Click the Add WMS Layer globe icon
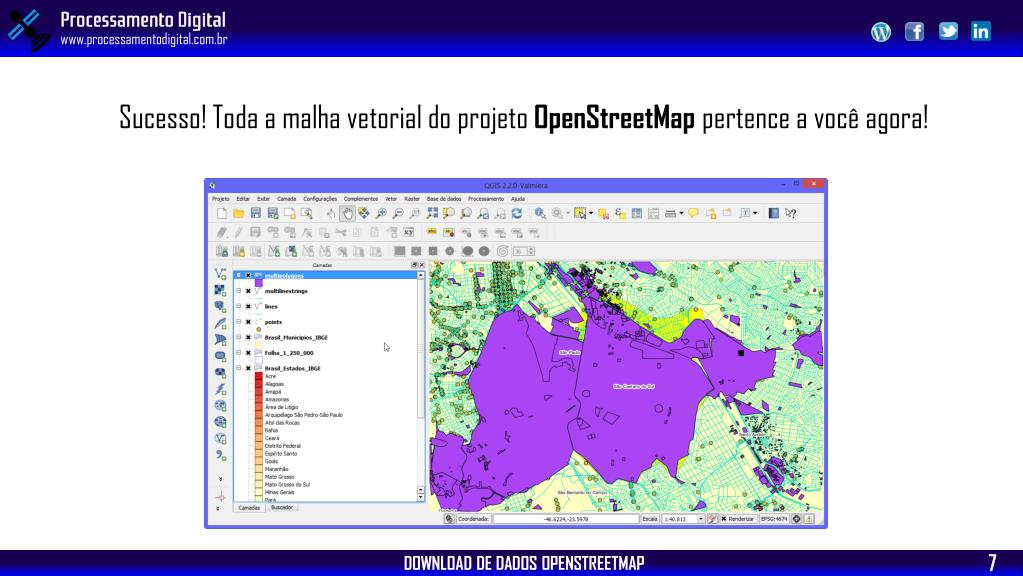The image size is (1023, 576). pyautogui.click(x=221, y=406)
